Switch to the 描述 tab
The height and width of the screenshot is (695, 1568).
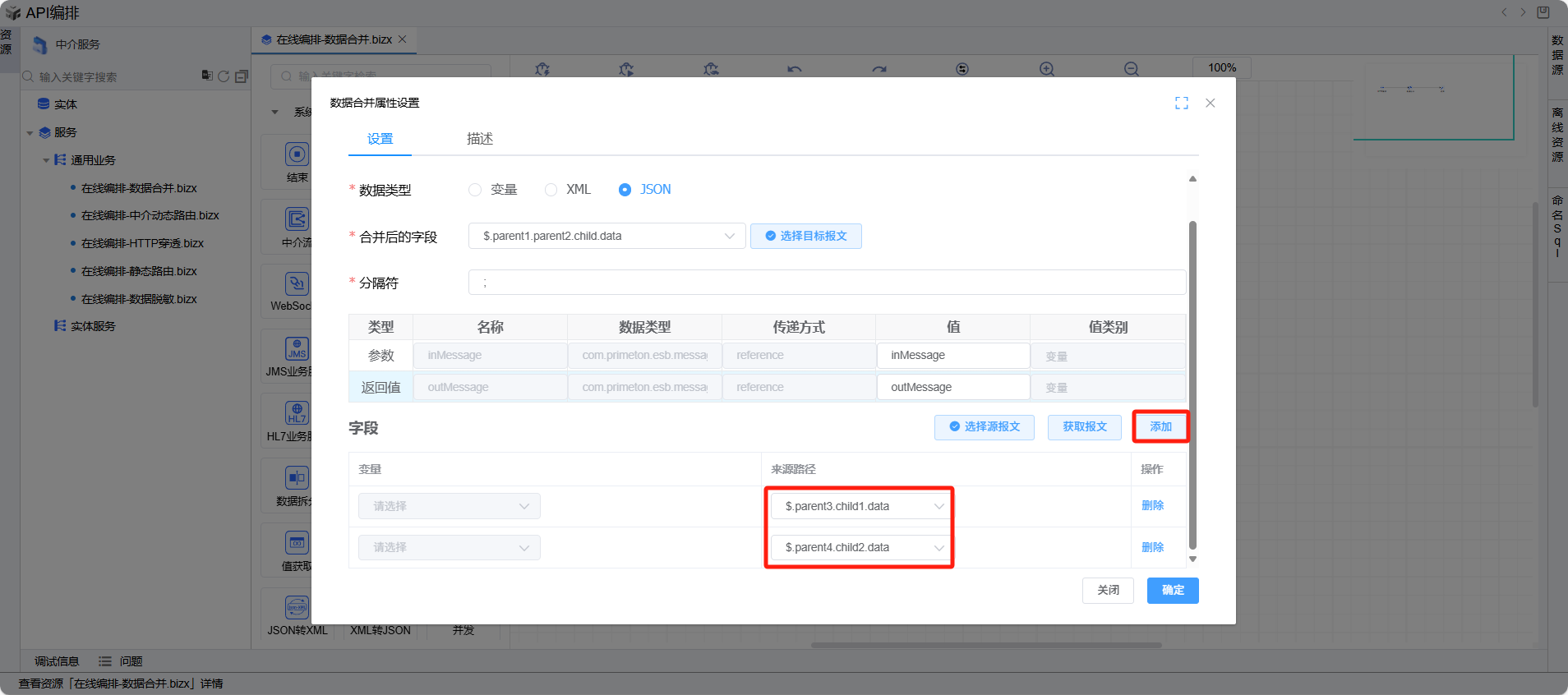[x=480, y=139]
